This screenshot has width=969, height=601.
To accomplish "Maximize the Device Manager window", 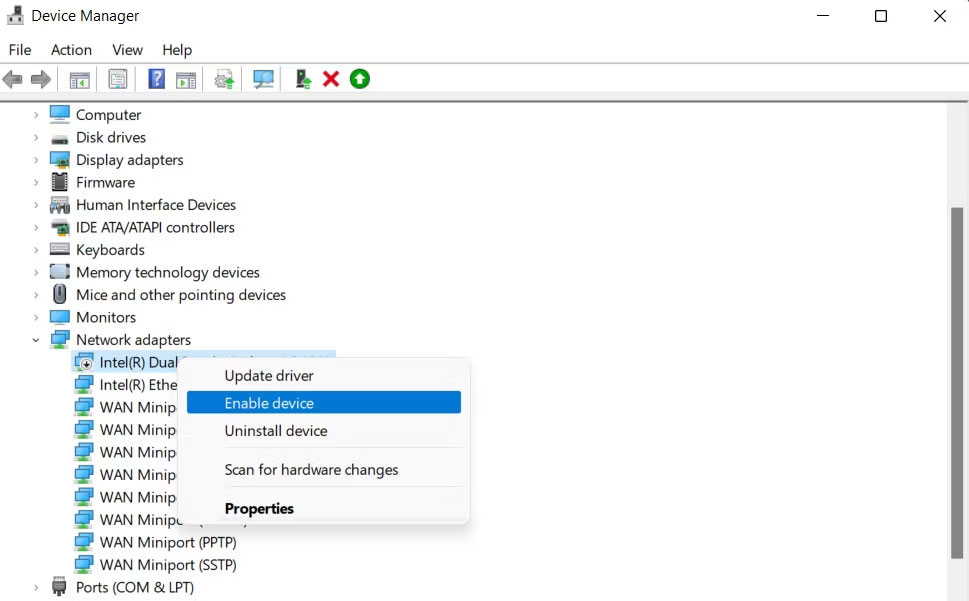I will [881, 15].
